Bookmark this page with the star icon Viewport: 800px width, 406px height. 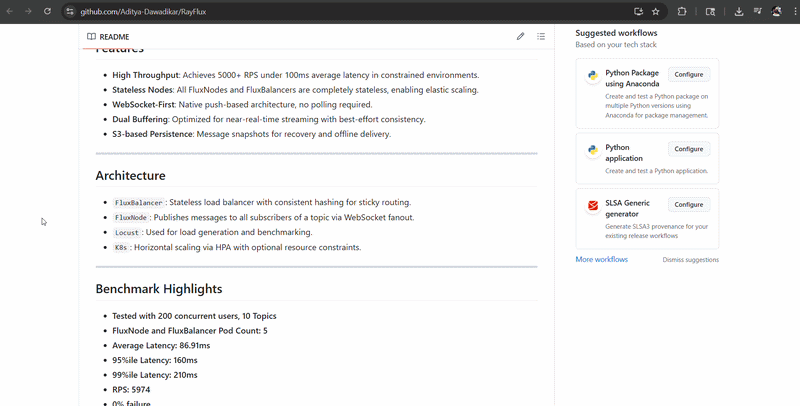tap(655, 12)
